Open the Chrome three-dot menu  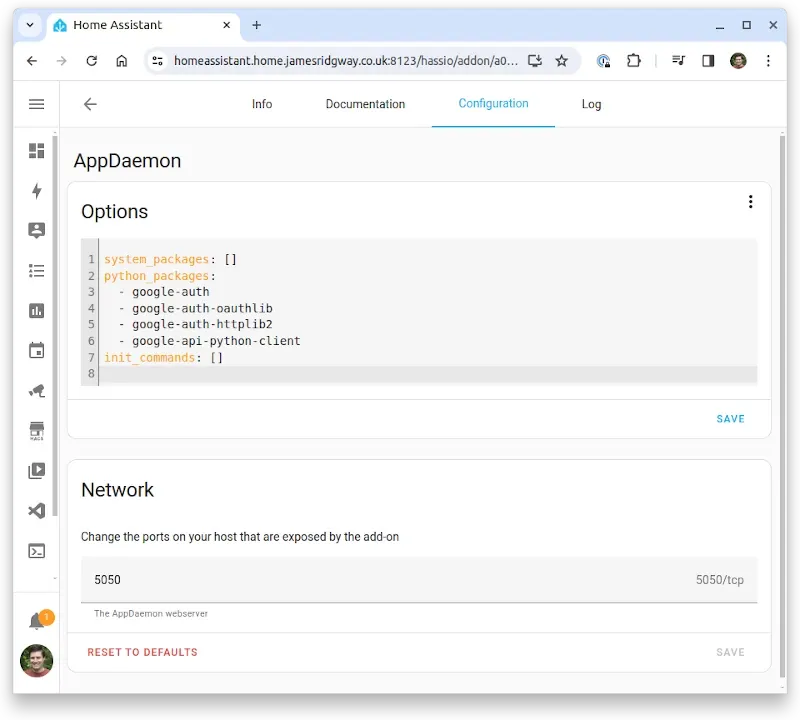coord(768,61)
